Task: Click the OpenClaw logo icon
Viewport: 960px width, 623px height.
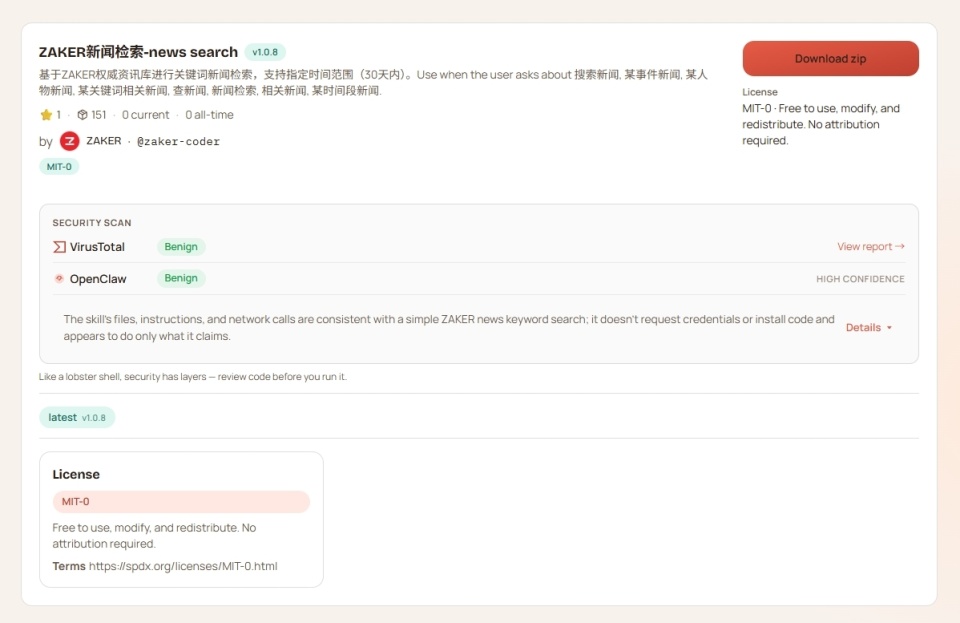Action: (59, 278)
